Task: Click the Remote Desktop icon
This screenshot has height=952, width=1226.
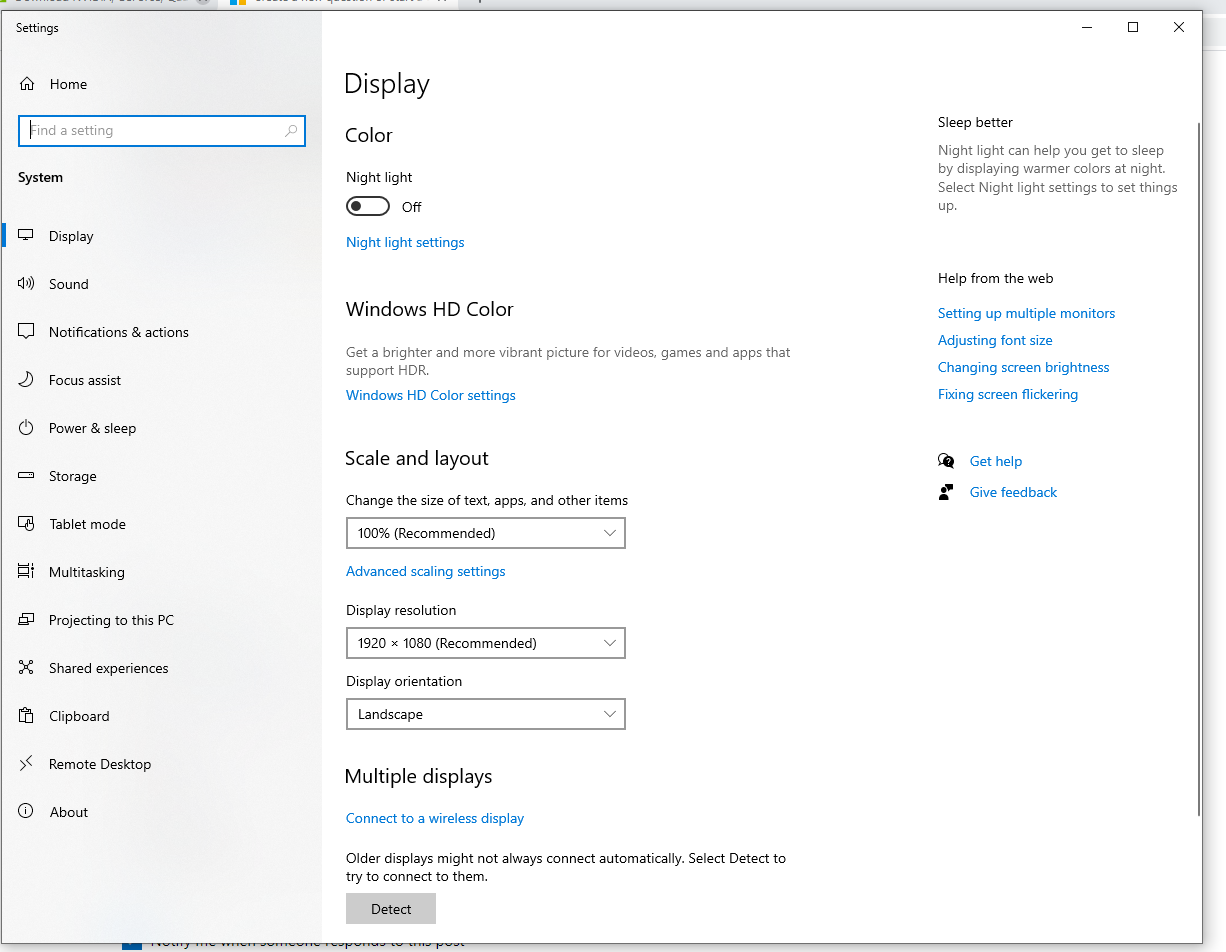Action: pyautogui.click(x=27, y=764)
